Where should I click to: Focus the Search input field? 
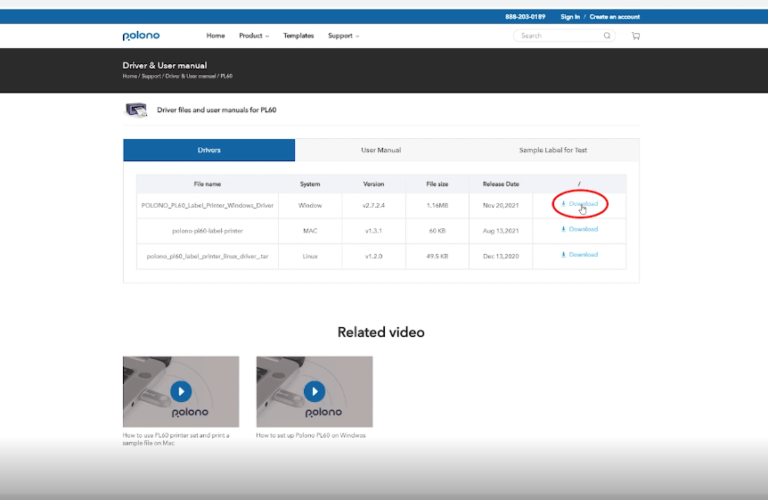[561, 36]
